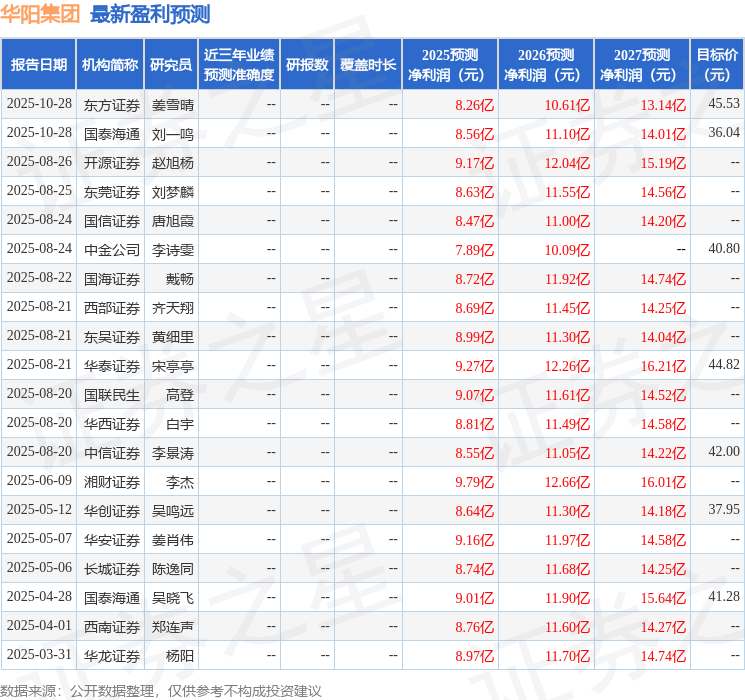The image size is (745, 700).
Task: Click the 15.19亿 forecast value
Action: click(x=663, y=163)
